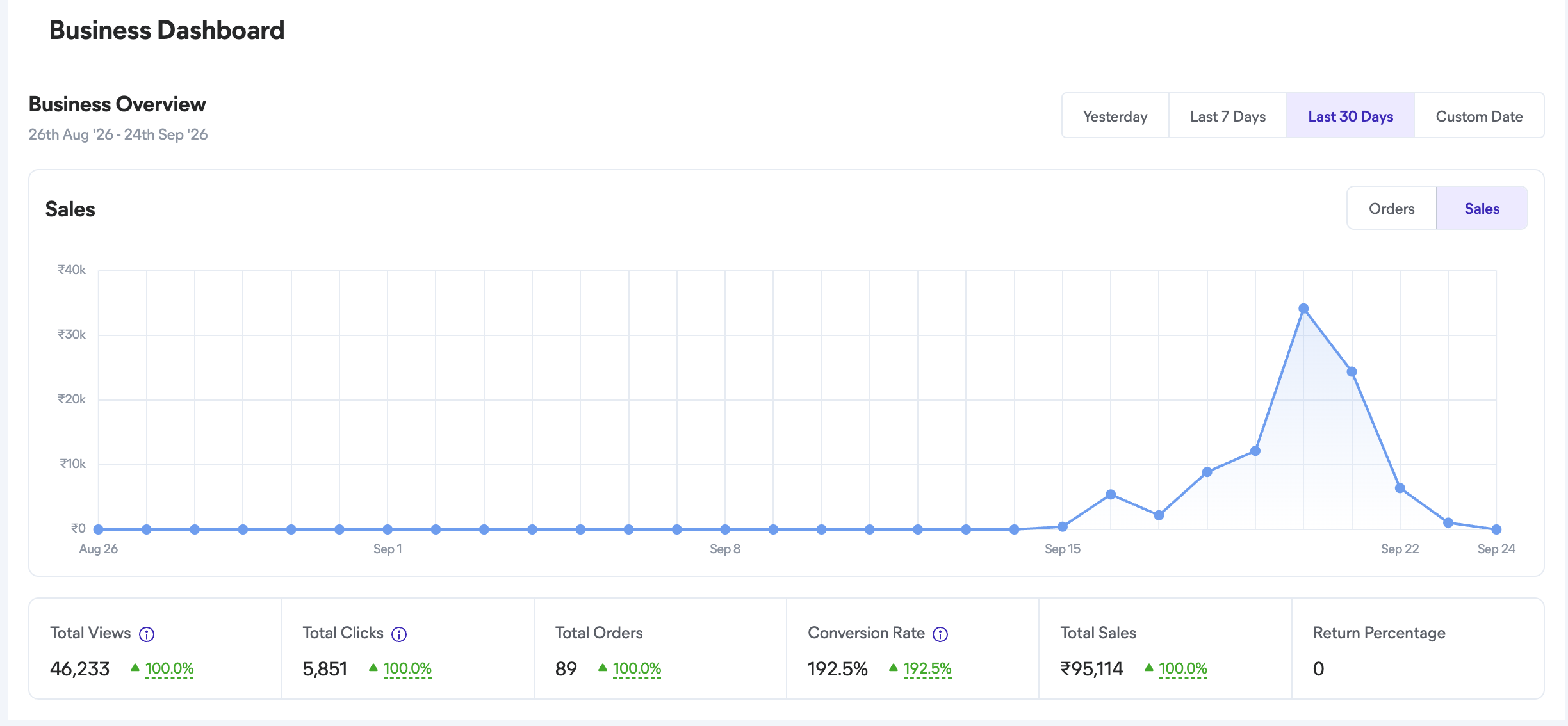Open the Conversion Rate info icon
The height and width of the screenshot is (726, 1568).
coord(940,634)
